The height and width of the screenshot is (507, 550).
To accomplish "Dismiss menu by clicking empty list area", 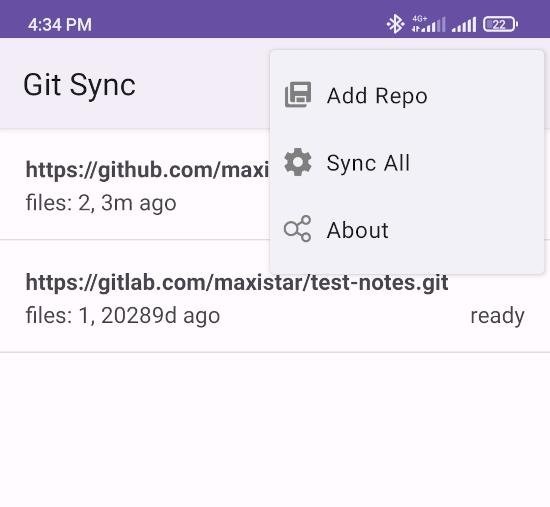I will (x=275, y=430).
